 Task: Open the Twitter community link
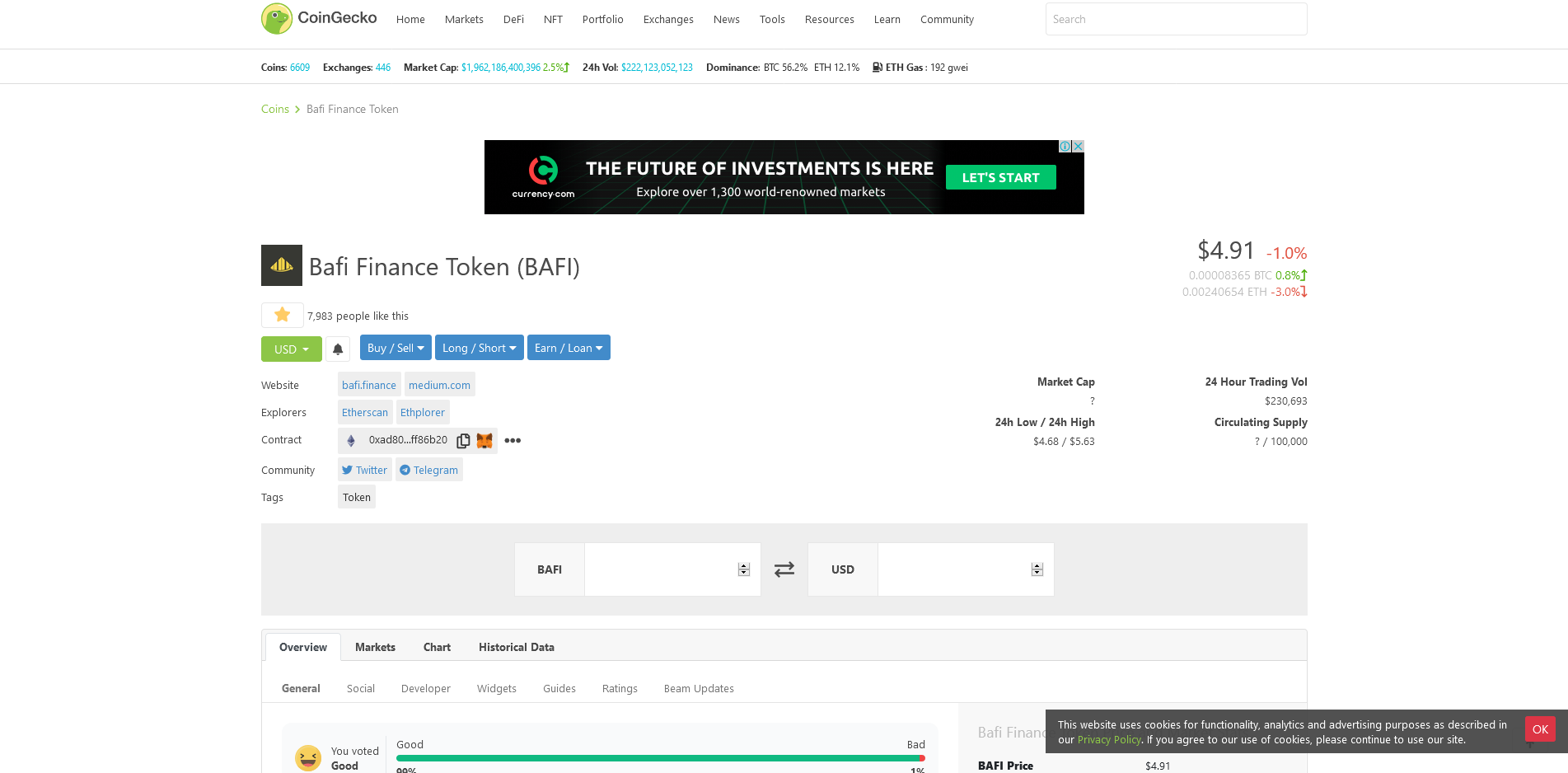tap(365, 470)
